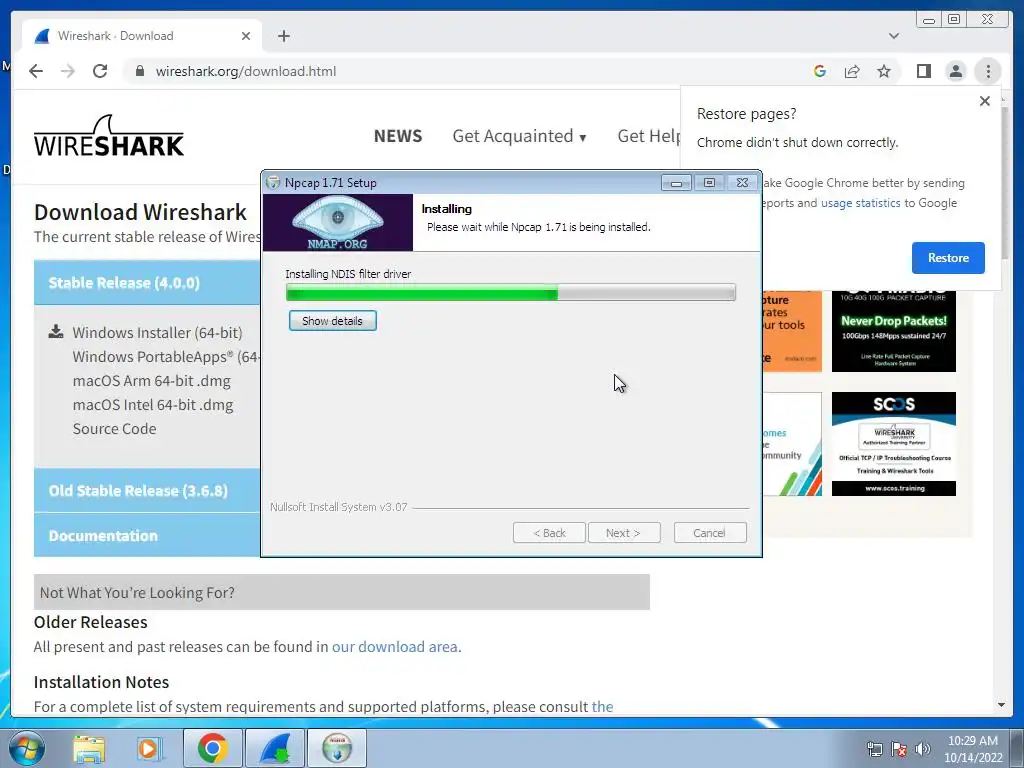
Task: Open the Never Drop Packets ad
Action: [893, 332]
